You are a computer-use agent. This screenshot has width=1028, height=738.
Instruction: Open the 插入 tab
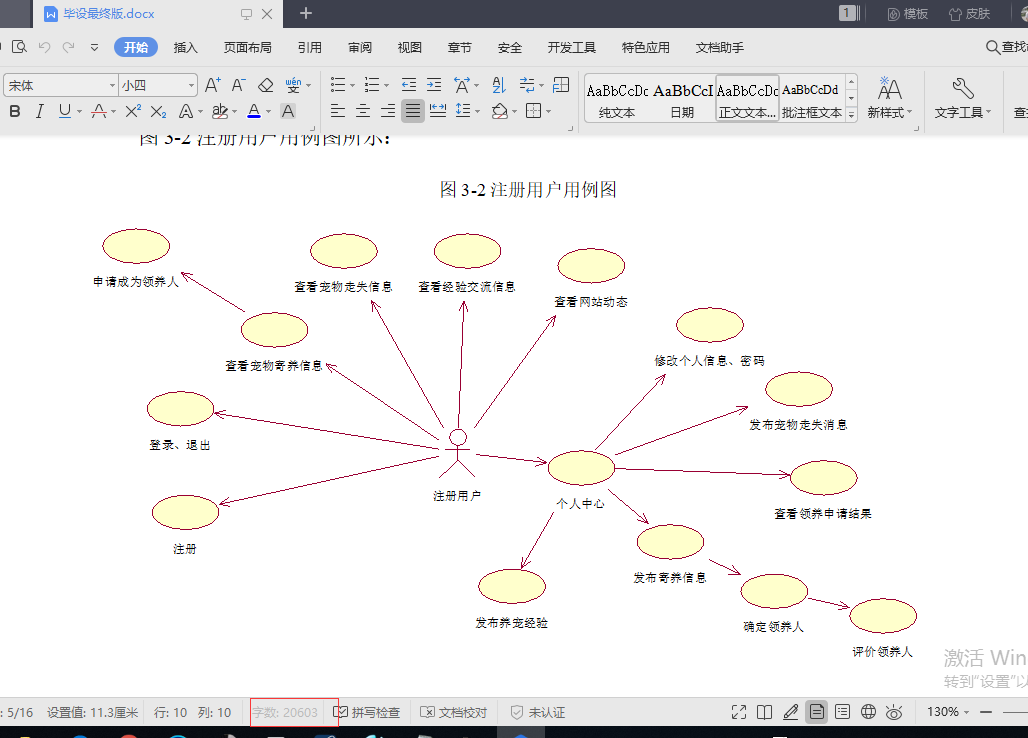[x=186, y=48]
